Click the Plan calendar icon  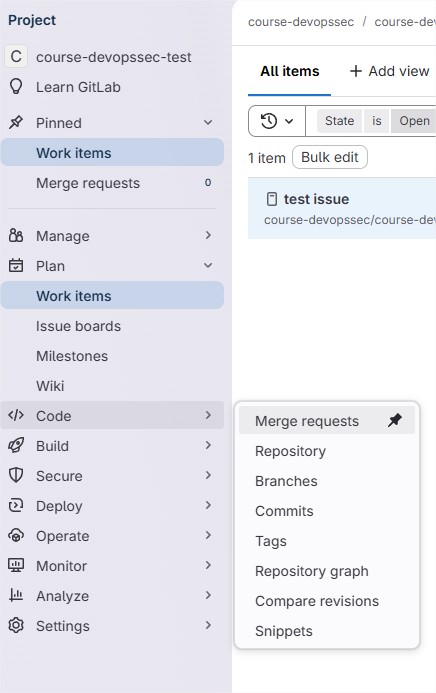(16, 266)
